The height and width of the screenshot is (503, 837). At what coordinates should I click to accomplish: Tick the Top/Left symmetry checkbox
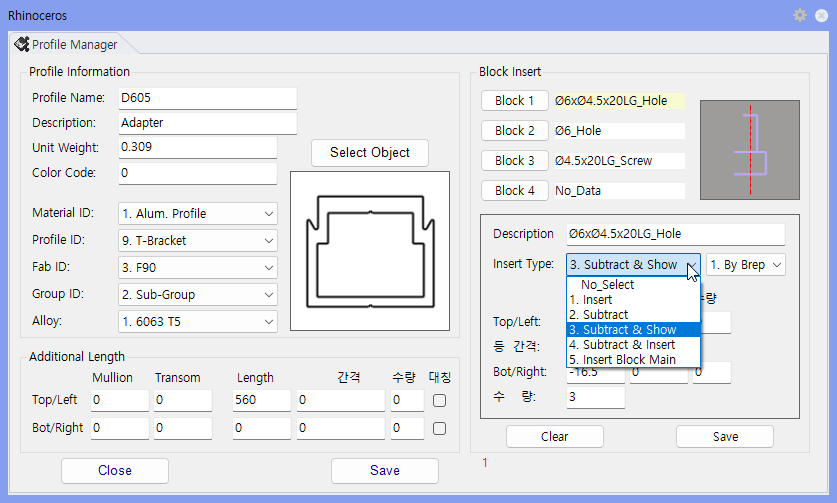tap(439, 400)
